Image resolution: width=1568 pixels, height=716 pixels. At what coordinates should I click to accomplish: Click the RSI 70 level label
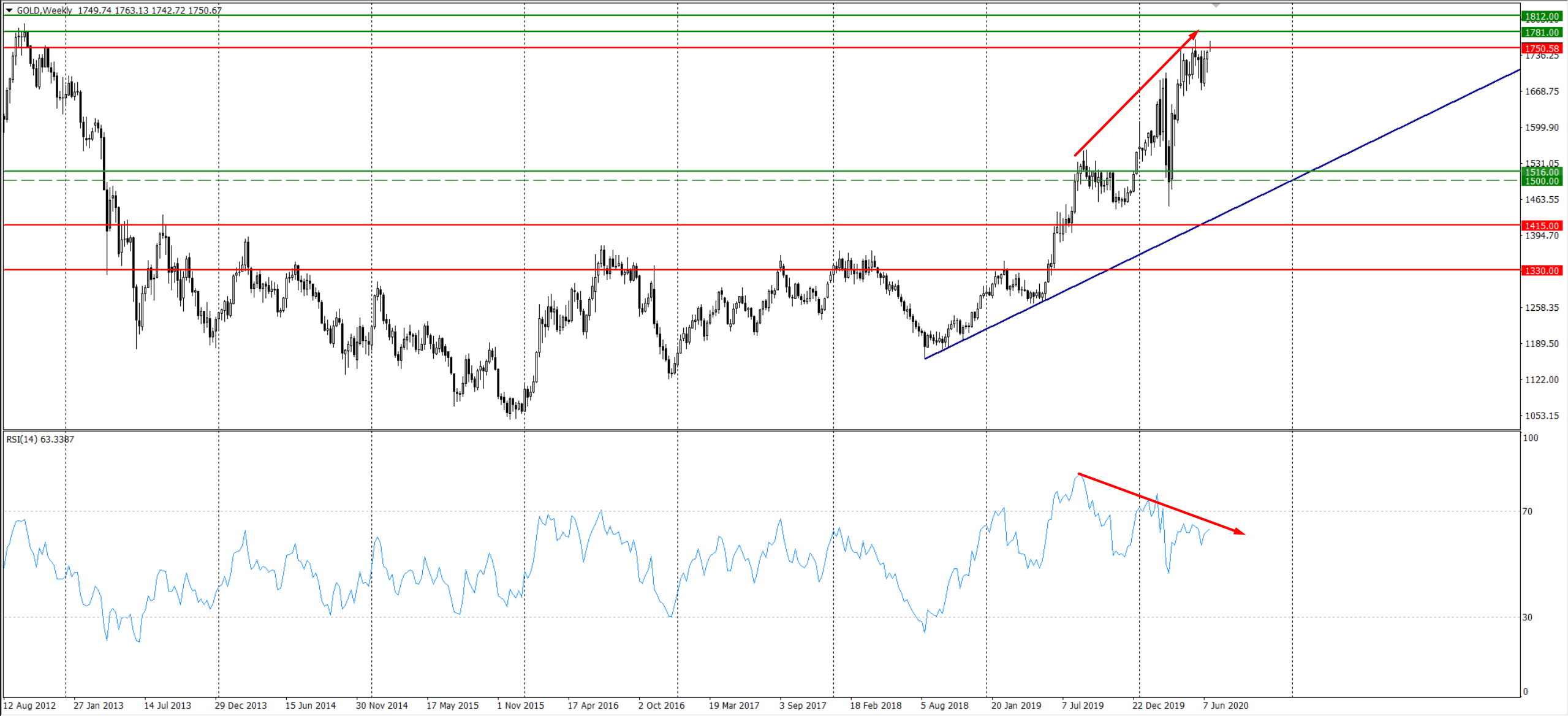point(1528,511)
